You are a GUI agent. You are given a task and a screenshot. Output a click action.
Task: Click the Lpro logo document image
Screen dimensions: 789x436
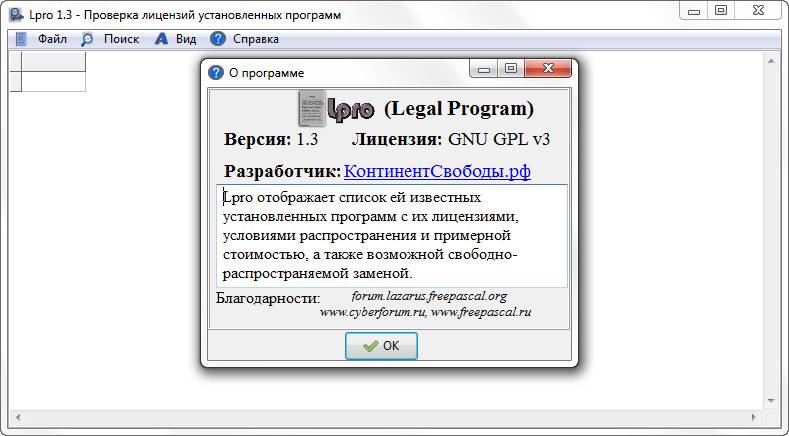pyautogui.click(x=311, y=108)
